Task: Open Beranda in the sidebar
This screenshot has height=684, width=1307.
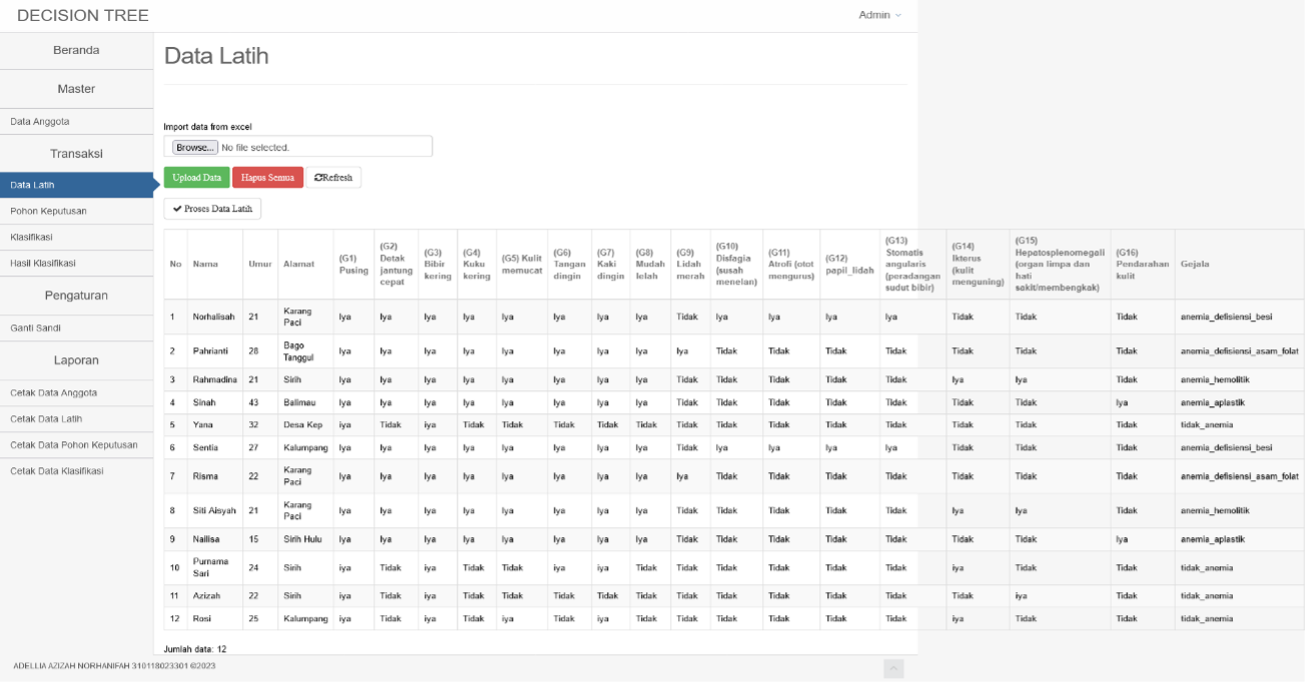Action: [x=77, y=50]
